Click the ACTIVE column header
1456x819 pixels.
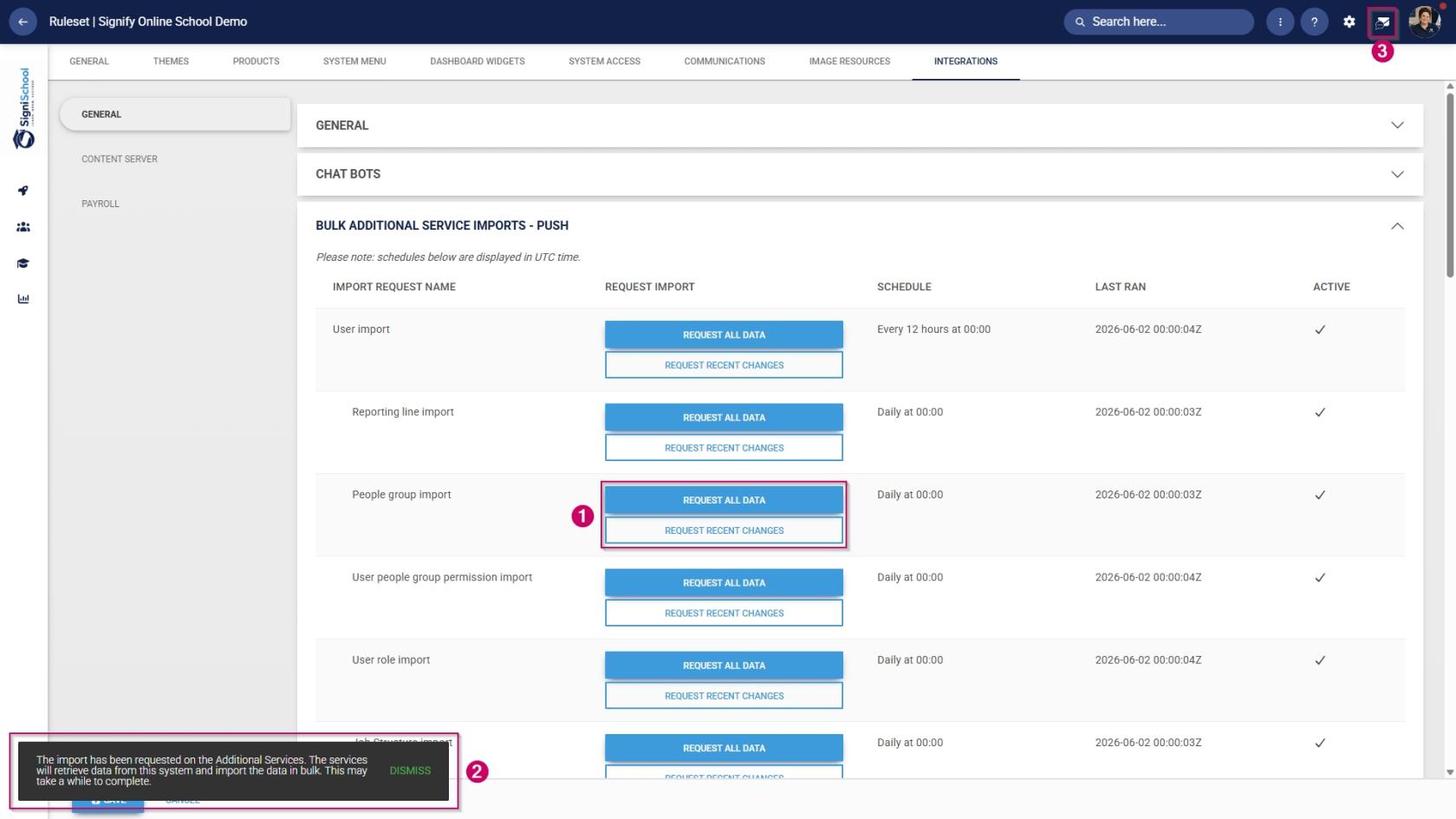pos(1331,287)
